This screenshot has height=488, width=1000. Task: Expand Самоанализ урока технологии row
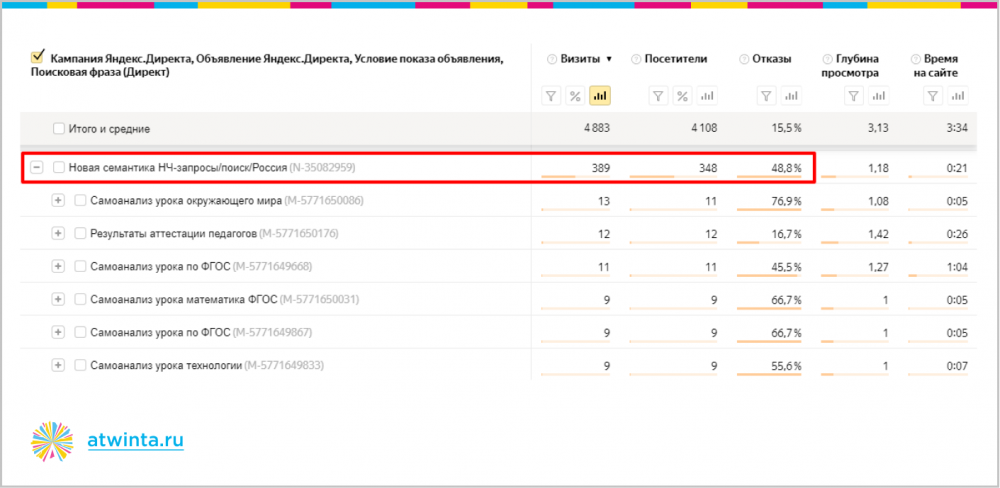click(58, 366)
